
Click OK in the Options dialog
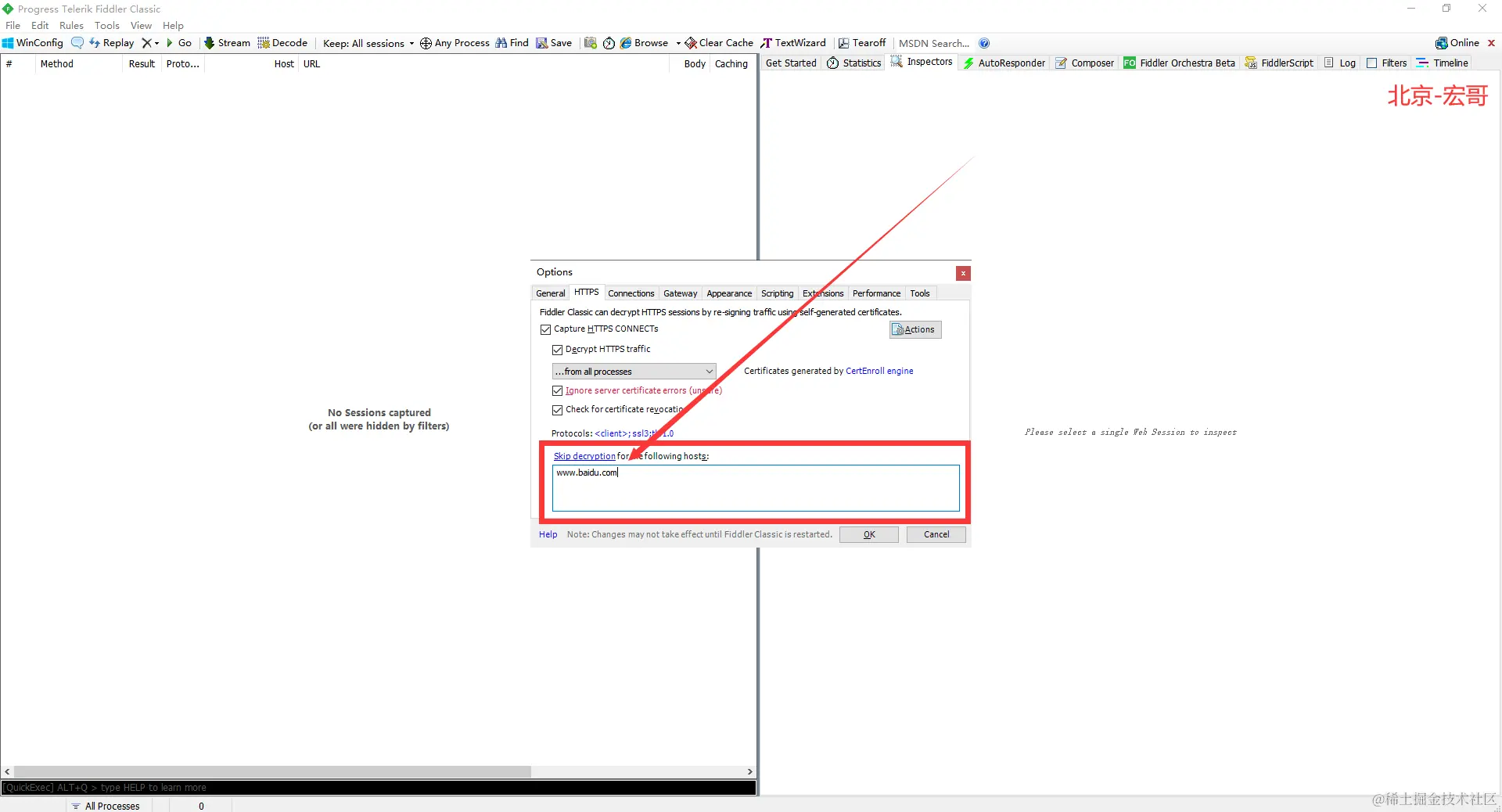pyautogui.click(x=869, y=534)
